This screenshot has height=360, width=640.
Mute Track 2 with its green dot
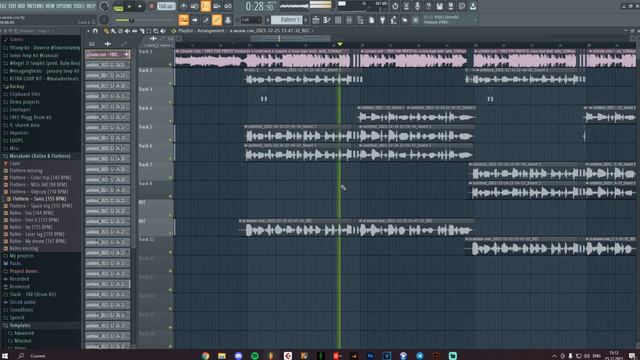pos(171,83)
